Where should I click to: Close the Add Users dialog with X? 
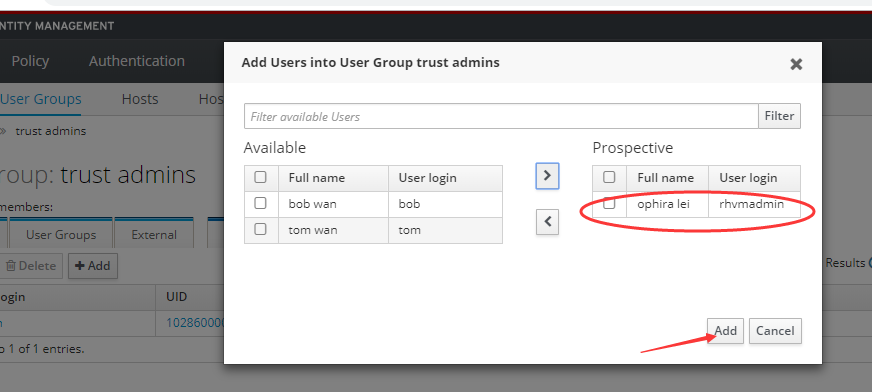point(796,64)
